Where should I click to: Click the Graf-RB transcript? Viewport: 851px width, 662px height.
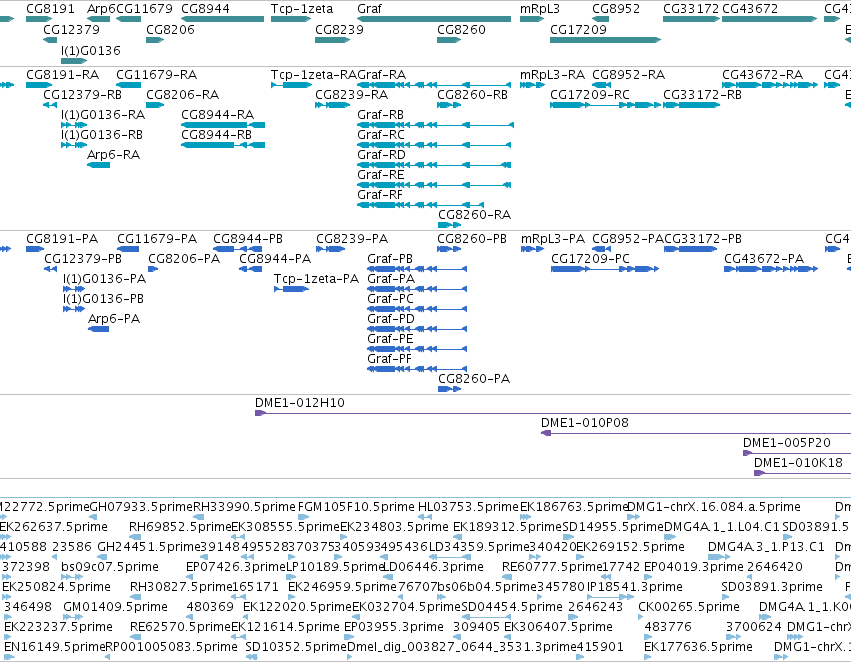(x=435, y=125)
